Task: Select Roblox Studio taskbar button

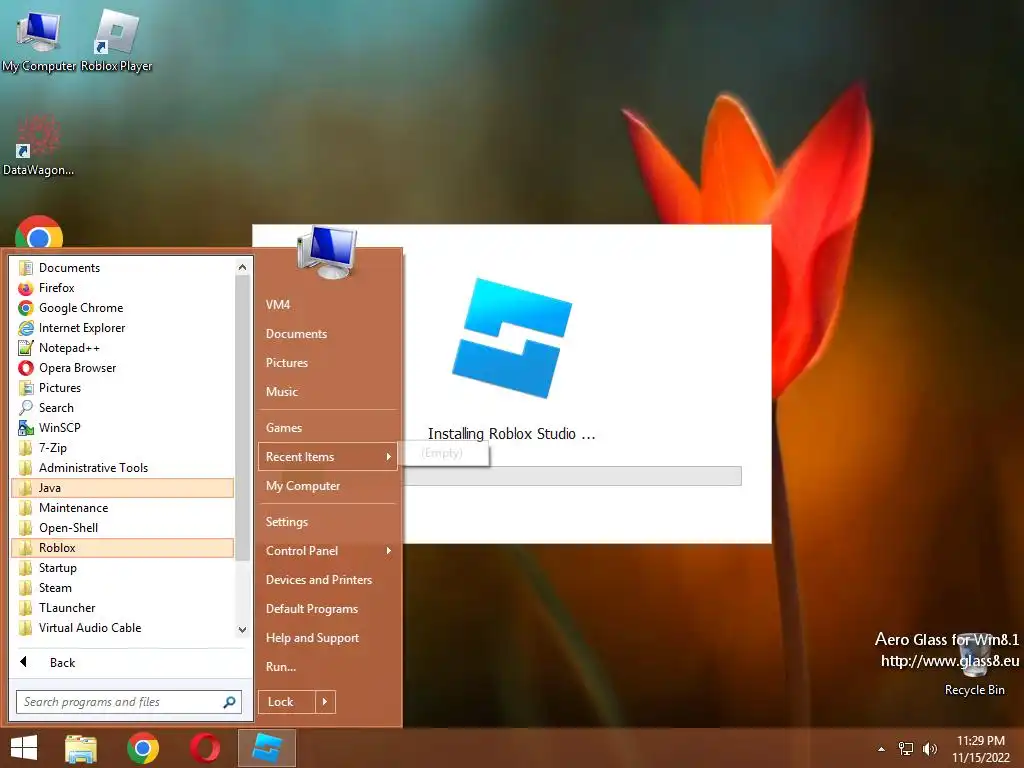Action: pos(267,748)
